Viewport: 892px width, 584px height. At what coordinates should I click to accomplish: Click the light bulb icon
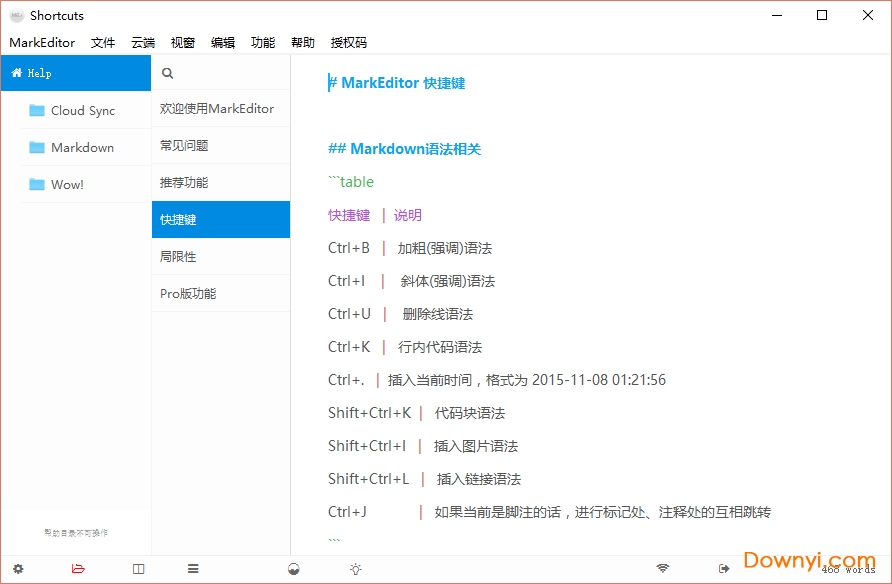355,569
